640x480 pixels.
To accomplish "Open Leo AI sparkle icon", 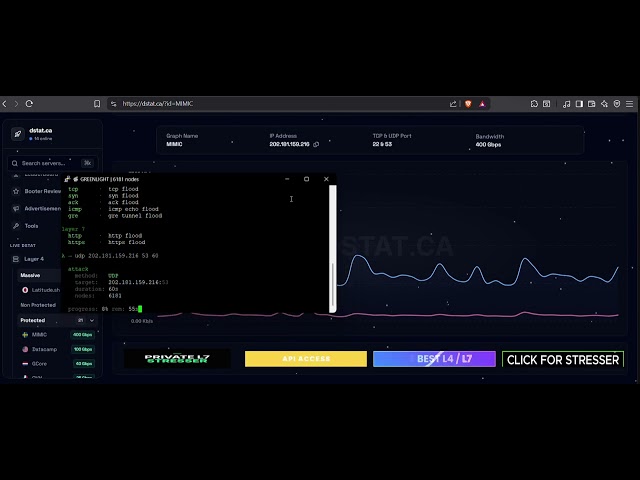I will pos(604,104).
